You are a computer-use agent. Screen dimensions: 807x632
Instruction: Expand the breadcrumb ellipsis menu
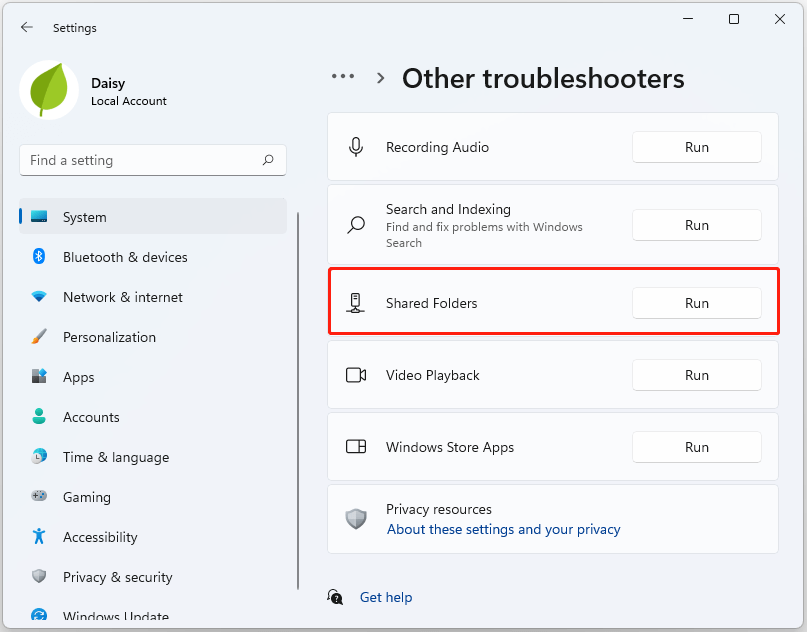coord(343,77)
